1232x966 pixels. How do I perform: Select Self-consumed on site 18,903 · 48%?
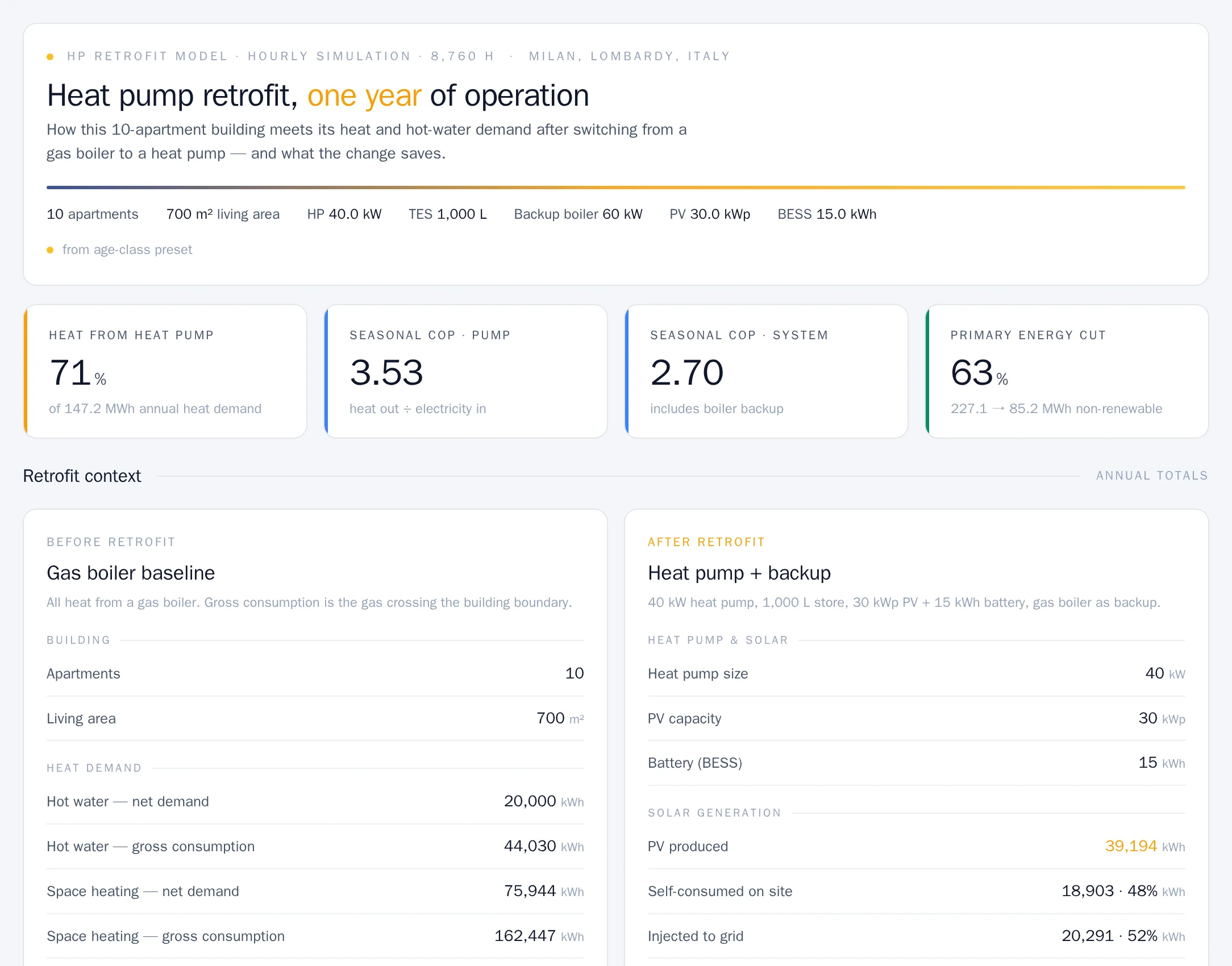1123,891
